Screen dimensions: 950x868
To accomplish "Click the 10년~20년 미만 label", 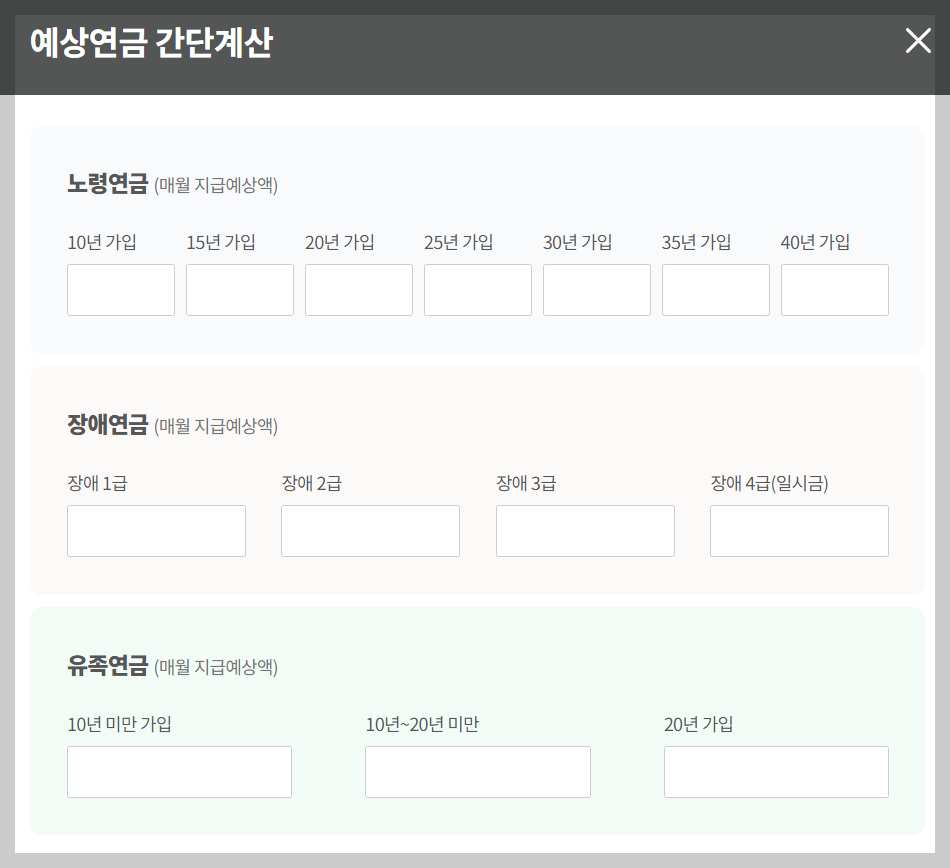I will [422, 724].
